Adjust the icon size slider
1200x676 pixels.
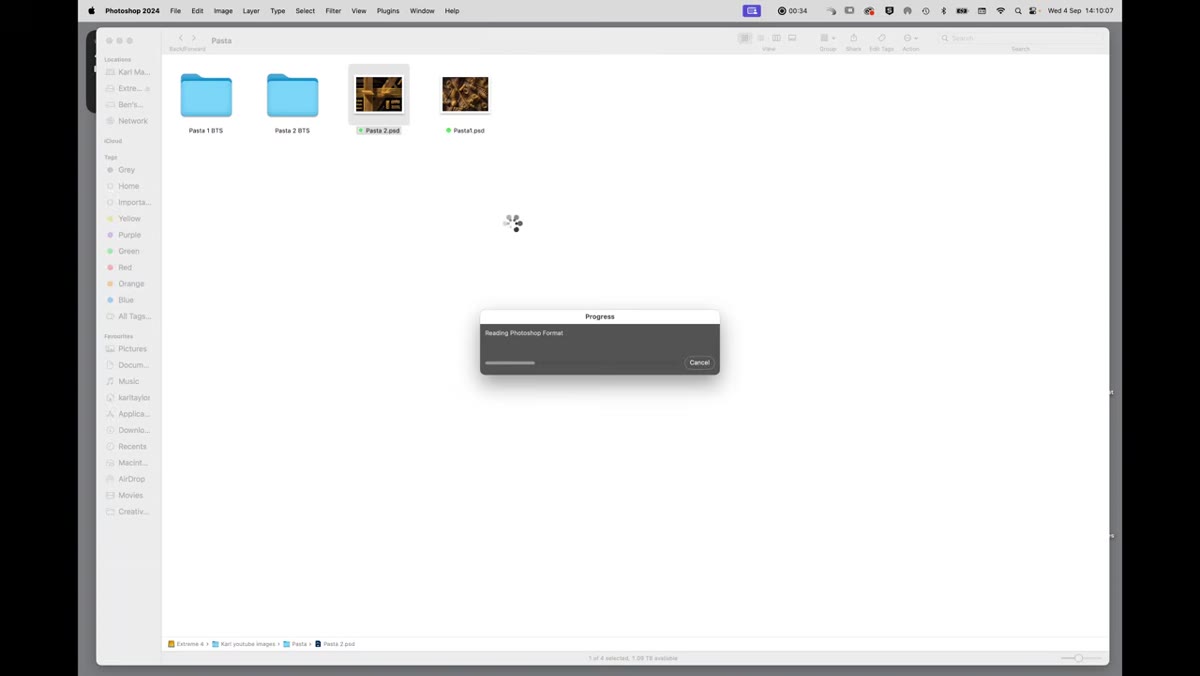(x=1081, y=658)
